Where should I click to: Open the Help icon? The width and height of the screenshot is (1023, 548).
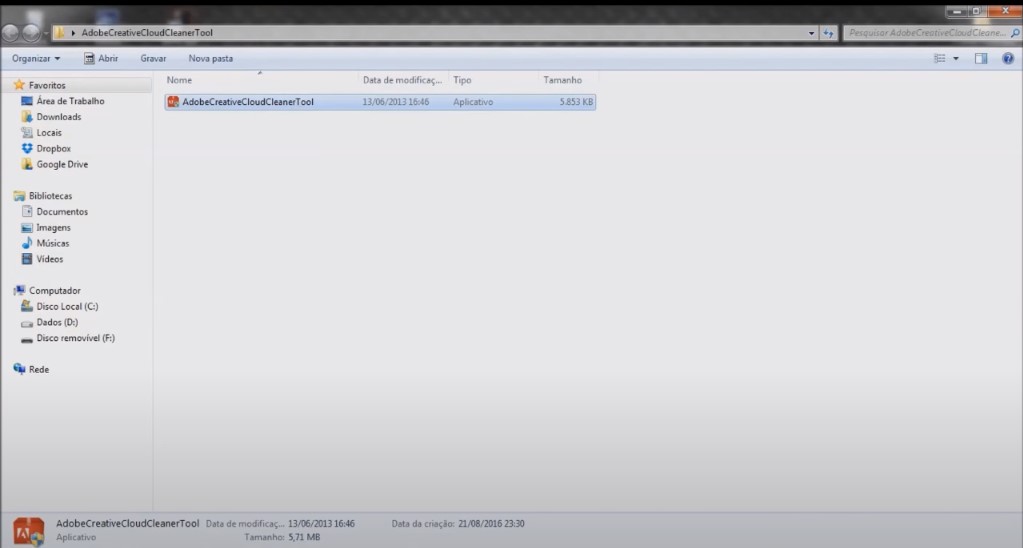tap(1008, 58)
